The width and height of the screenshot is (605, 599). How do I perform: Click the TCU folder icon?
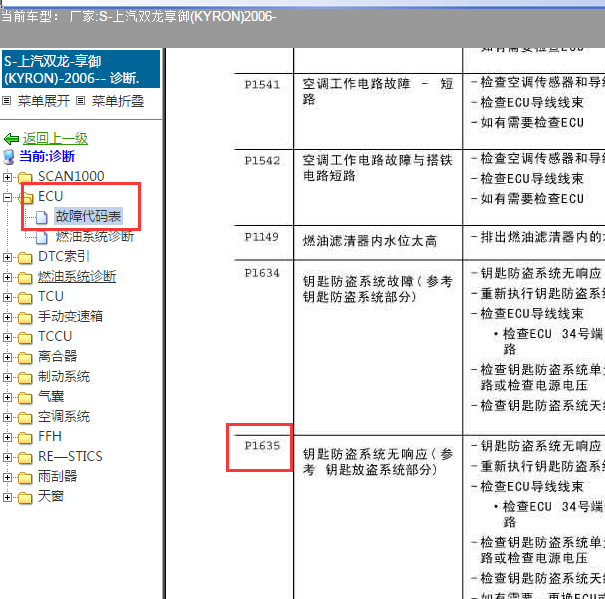point(25,298)
